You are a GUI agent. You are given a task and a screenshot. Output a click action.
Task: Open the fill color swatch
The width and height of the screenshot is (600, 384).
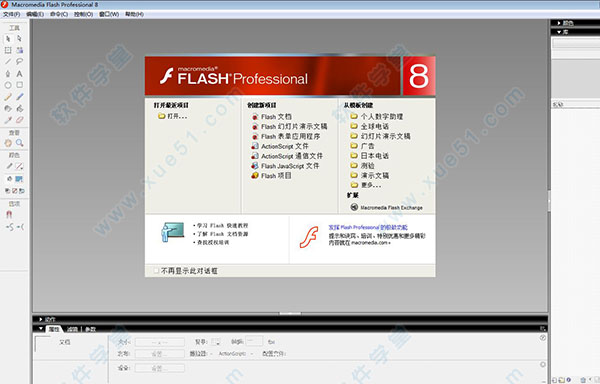click(x=19, y=179)
